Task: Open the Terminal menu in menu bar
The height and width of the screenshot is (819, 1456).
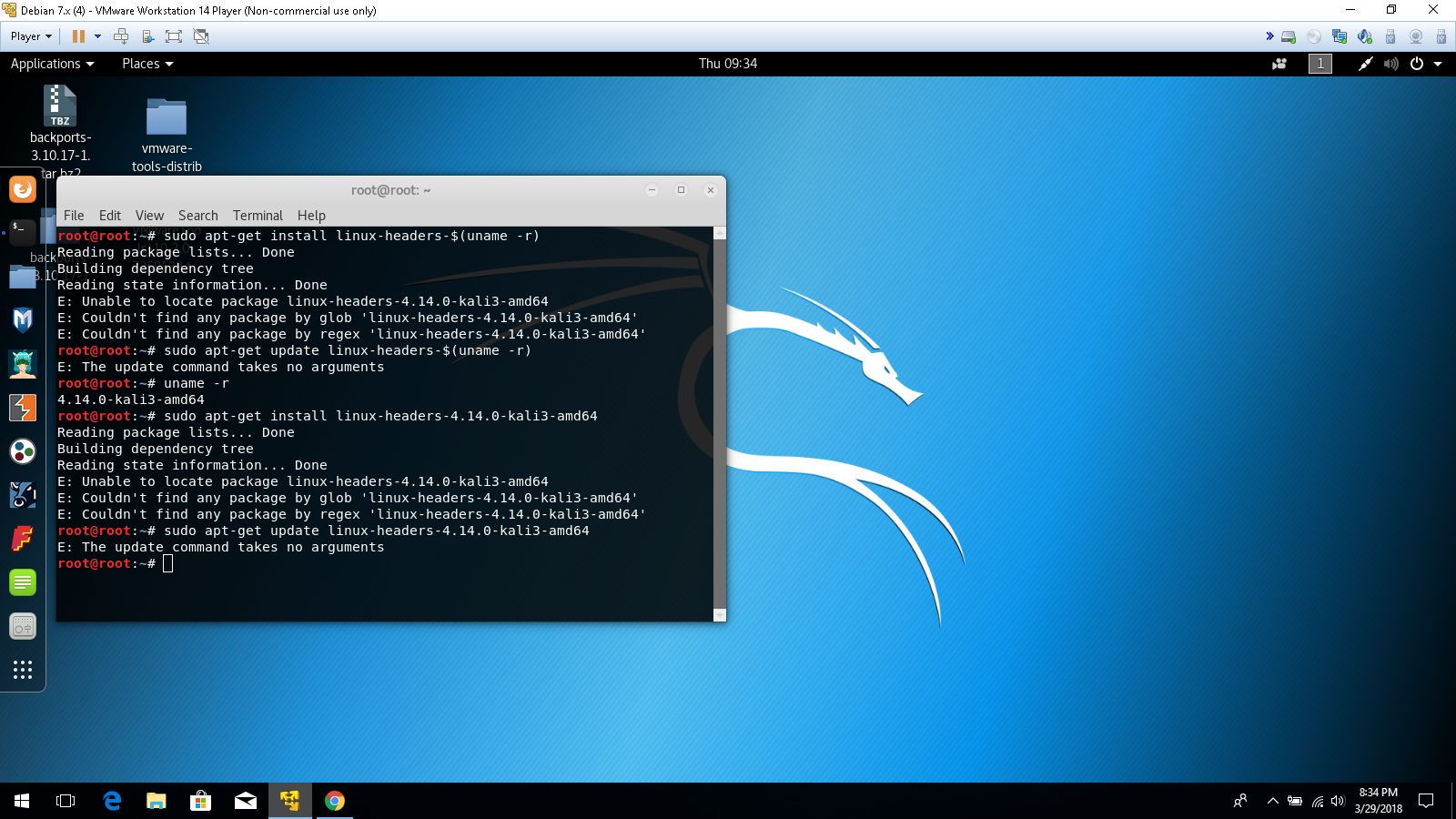Action: coord(258,216)
